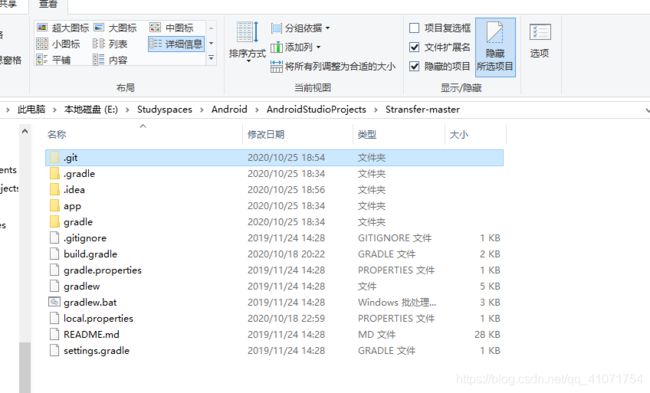
Task: Click local.properties file icon
Action: pos(54,318)
